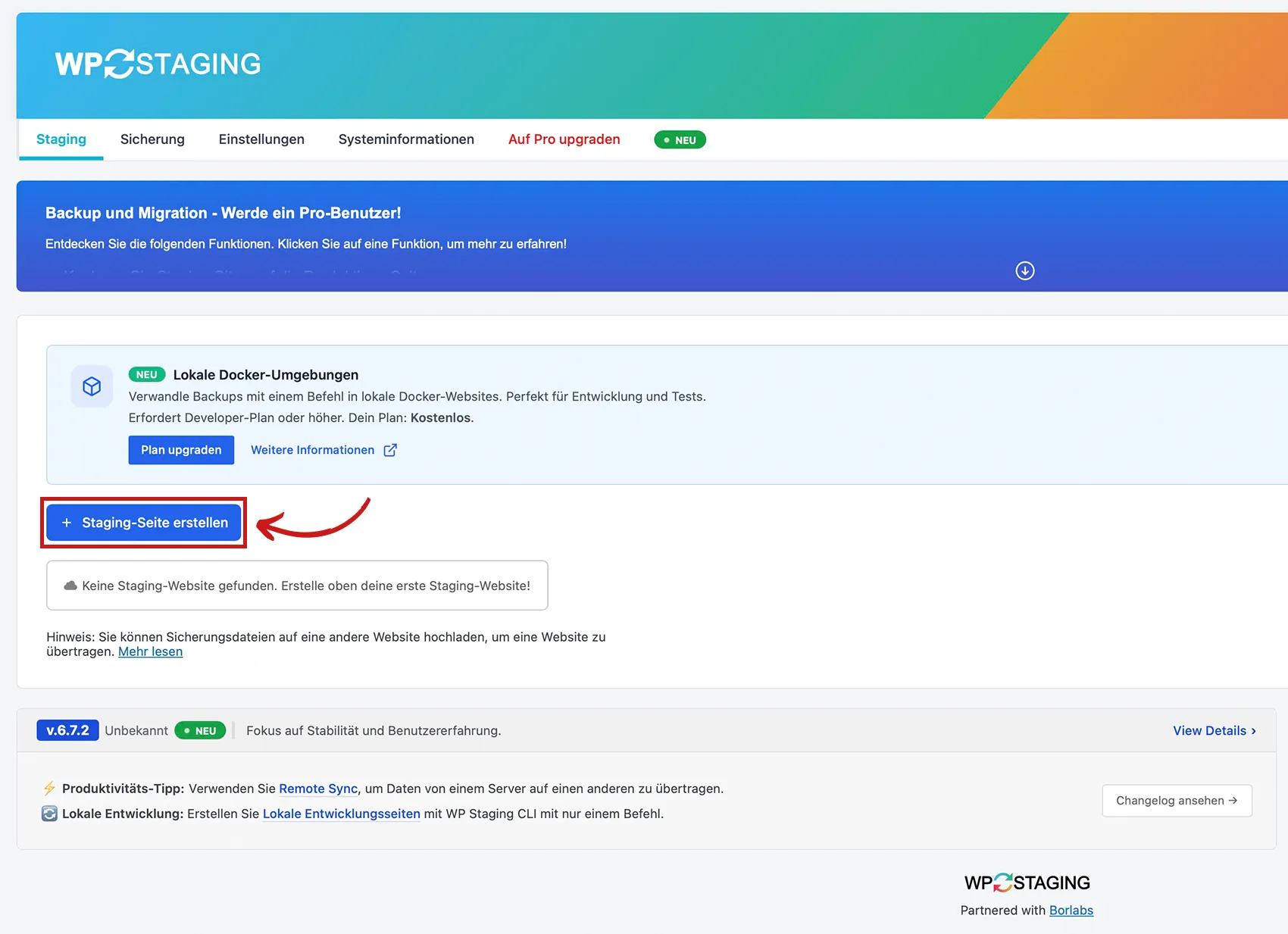Click the lightning bolt Produktivitäts-Tipp icon
The image size is (1288, 934).
click(49, 789)
